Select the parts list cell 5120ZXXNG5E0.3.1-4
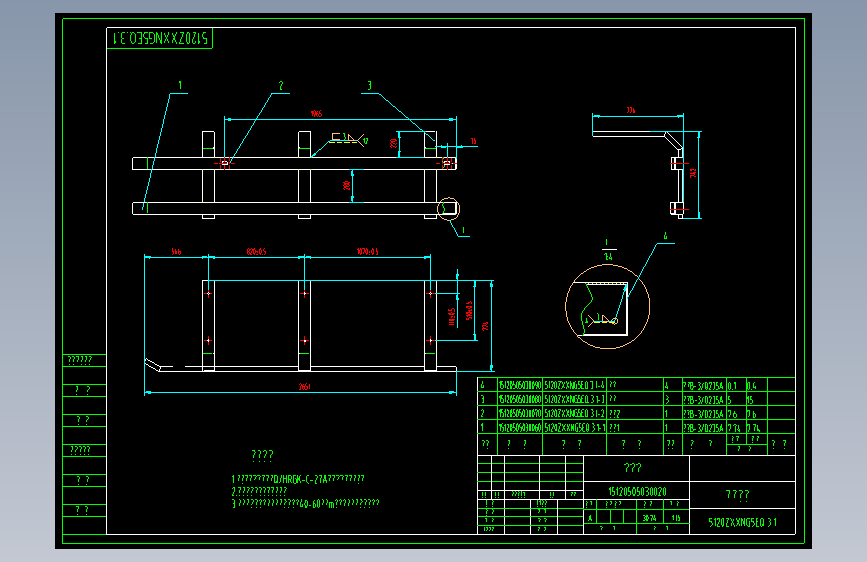Screen dimensions: 867x562 [x=575, y=385]
